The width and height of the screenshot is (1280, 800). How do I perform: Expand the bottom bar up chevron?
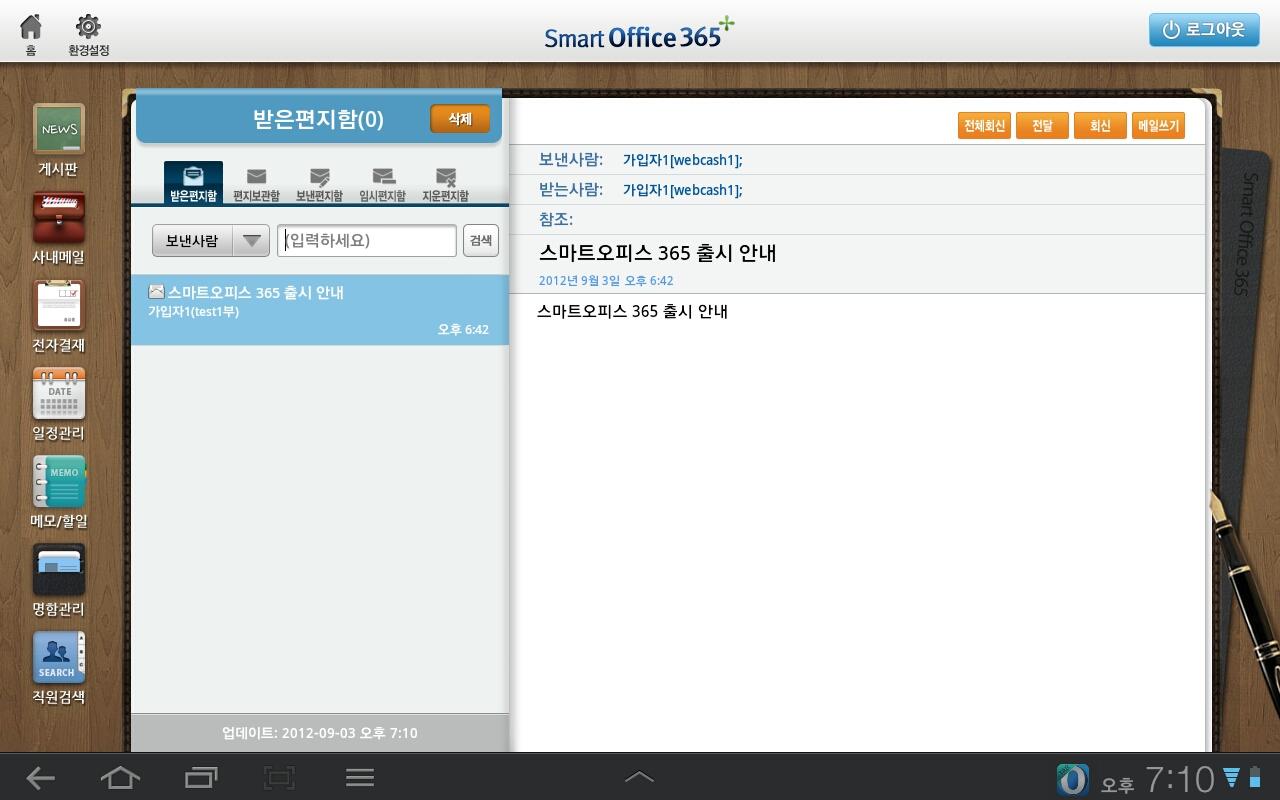639,777
